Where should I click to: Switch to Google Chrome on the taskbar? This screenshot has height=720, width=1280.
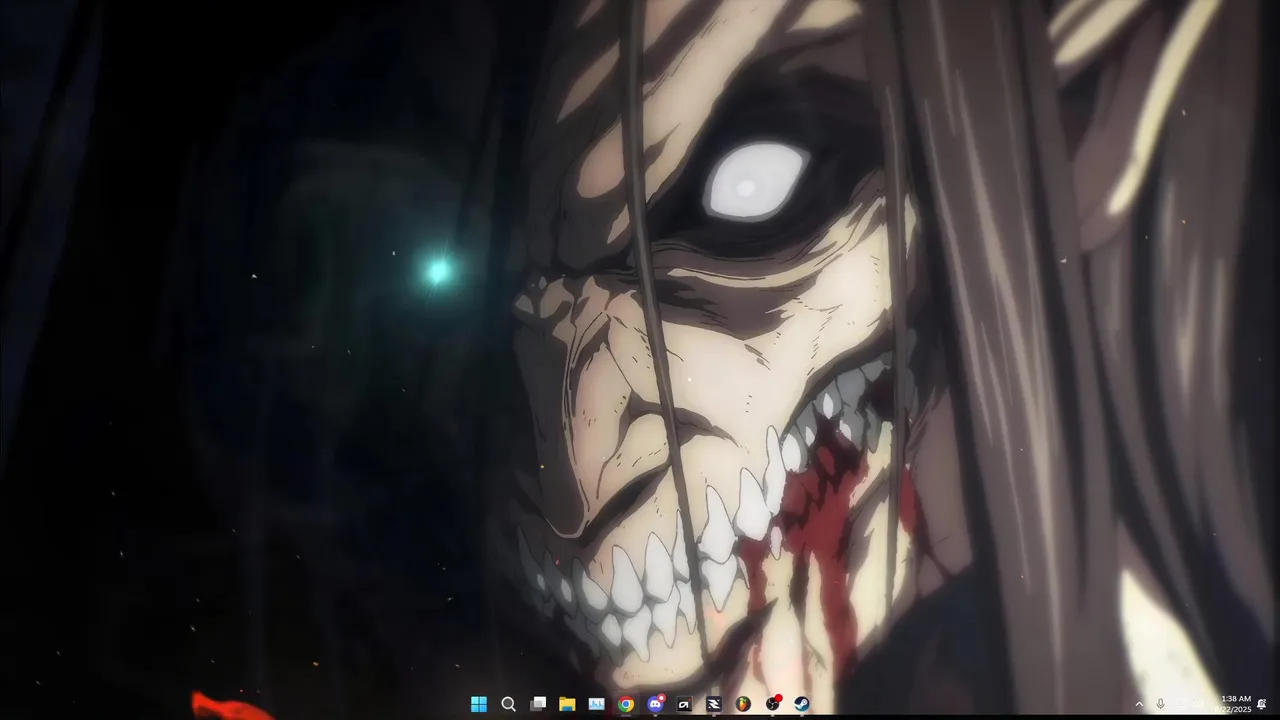pos(626,704)
